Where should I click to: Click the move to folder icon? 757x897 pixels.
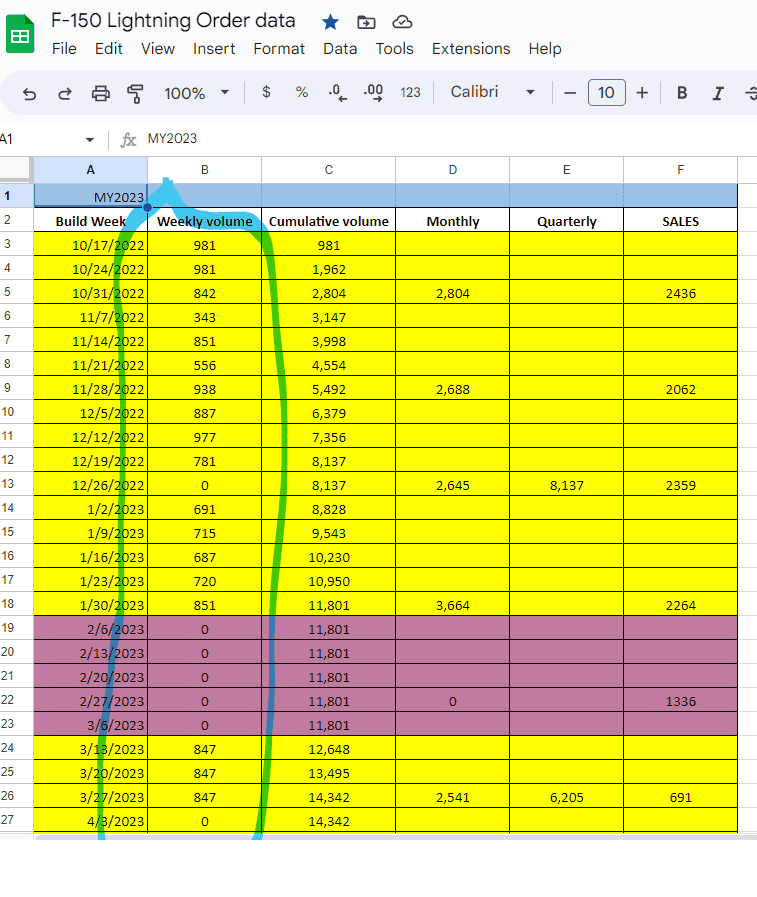click(366, 22)
